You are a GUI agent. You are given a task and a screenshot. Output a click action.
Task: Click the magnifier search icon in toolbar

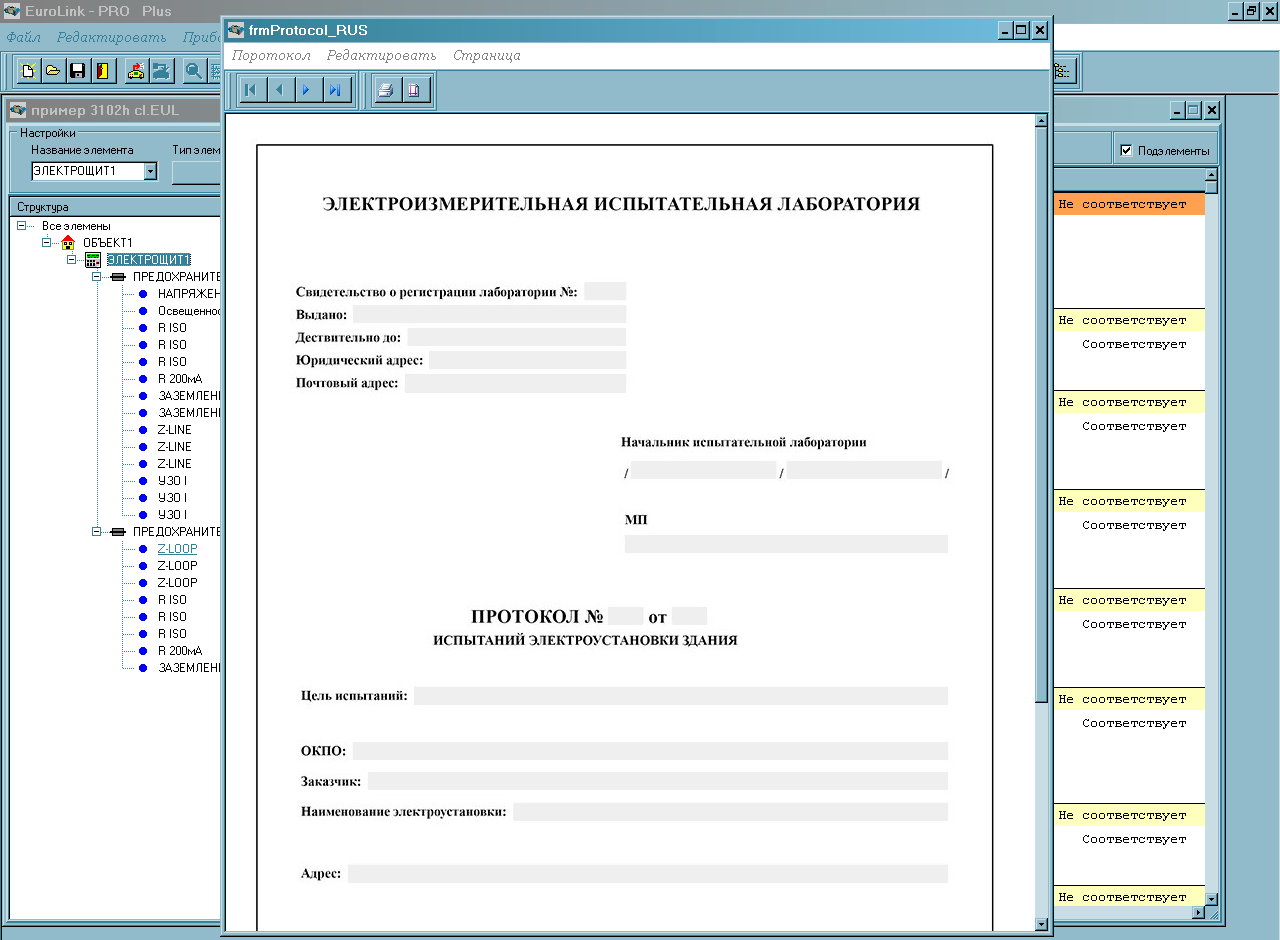(x=193, y=71)
